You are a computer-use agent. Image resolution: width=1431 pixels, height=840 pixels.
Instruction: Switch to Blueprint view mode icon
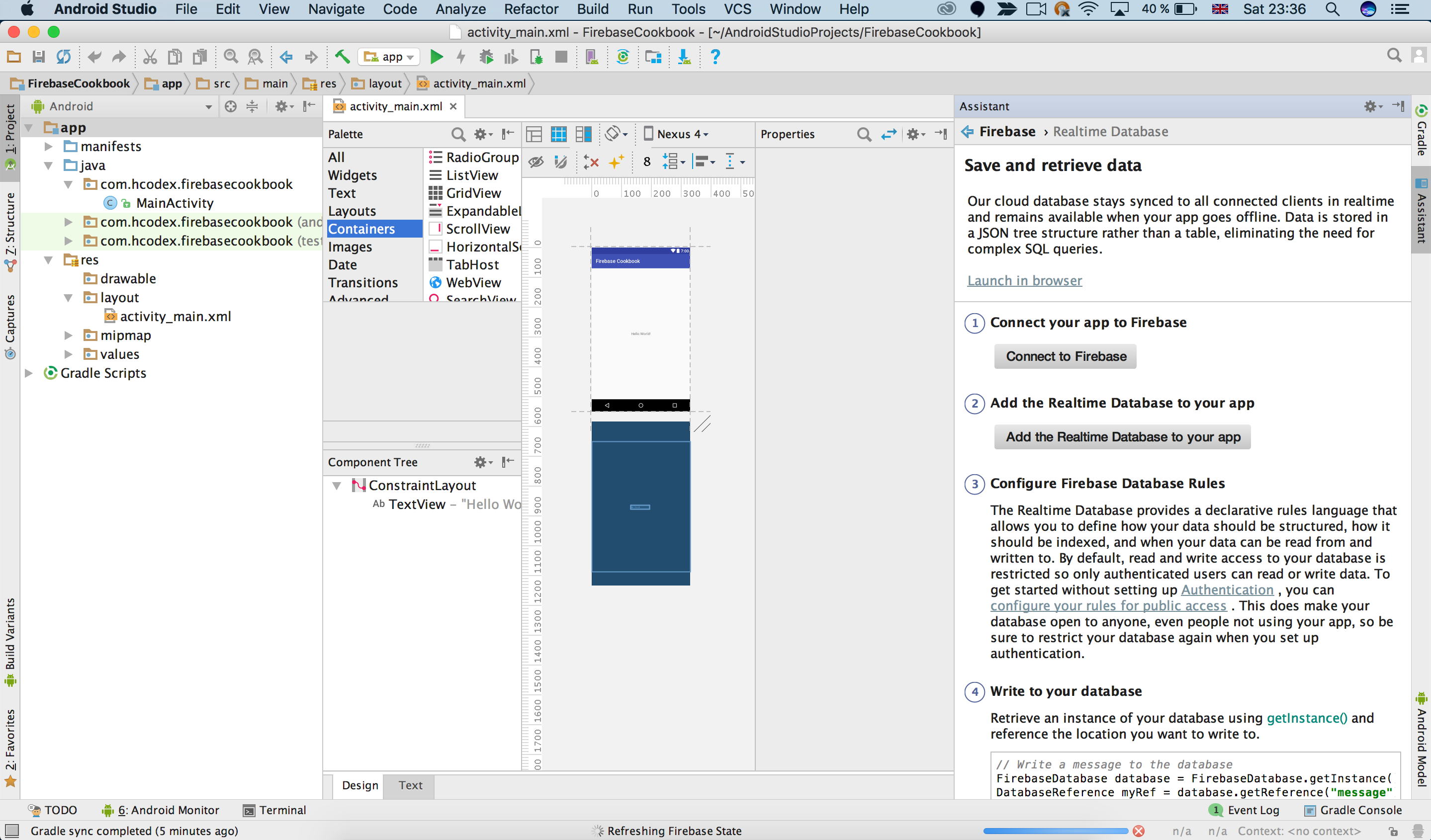[559, 135]
